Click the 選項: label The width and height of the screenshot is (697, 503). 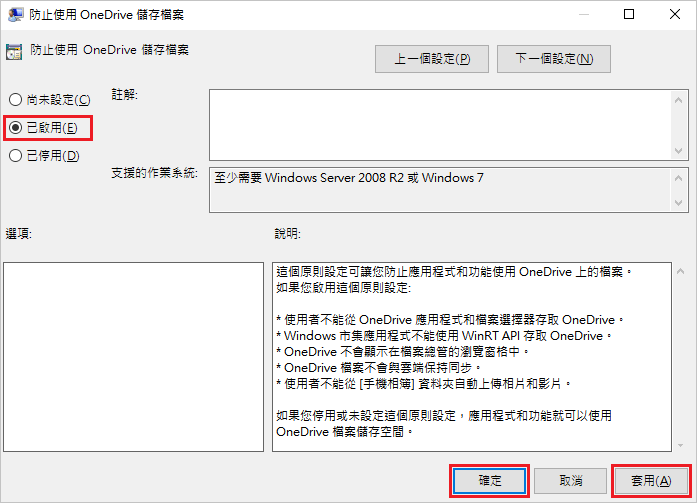point(19,233)
